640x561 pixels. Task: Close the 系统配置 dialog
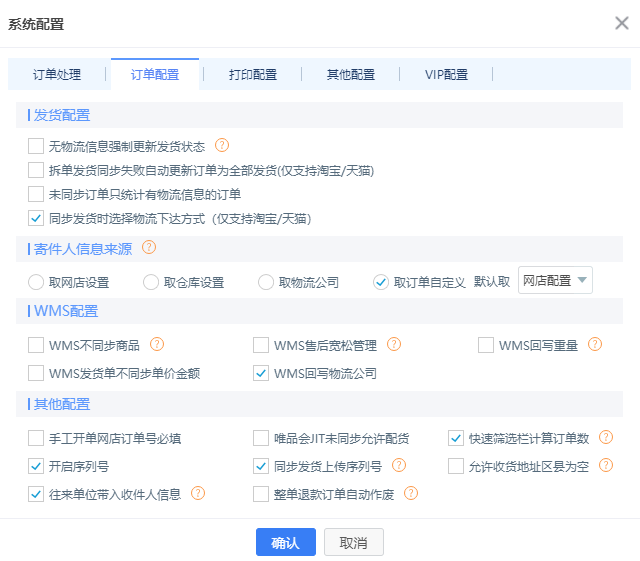point(622,23)
